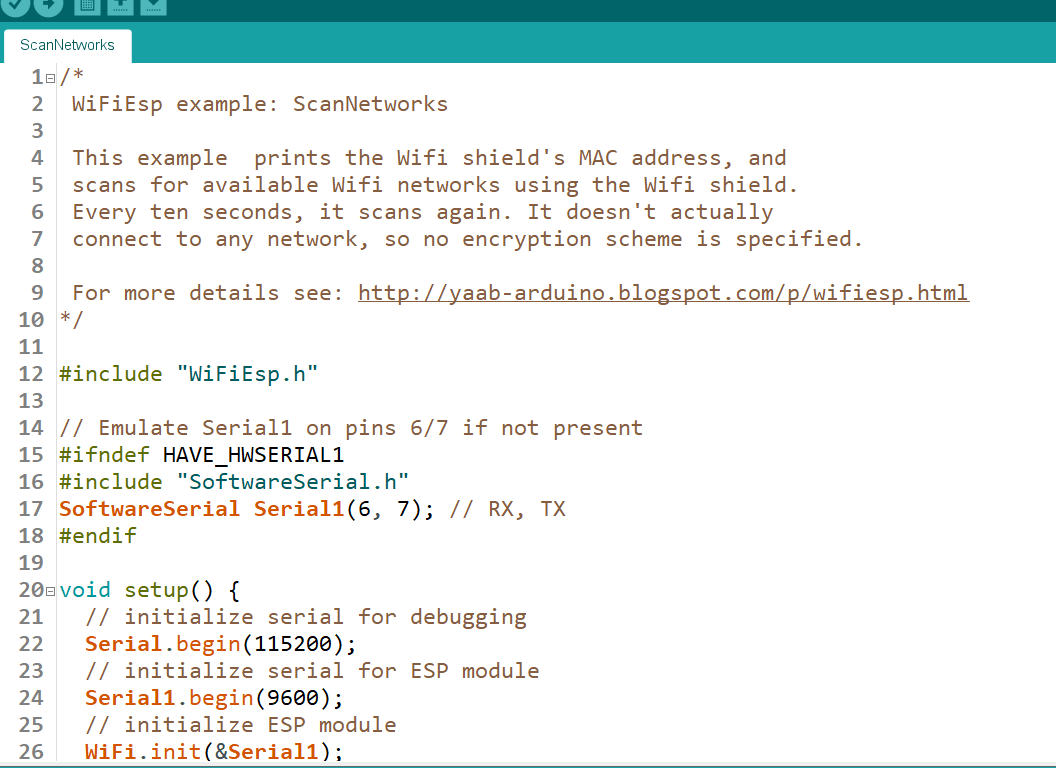The height and width of the screenshot is (768, 1056).
Task: Click the // RX, TX comment
Action: 510,508
